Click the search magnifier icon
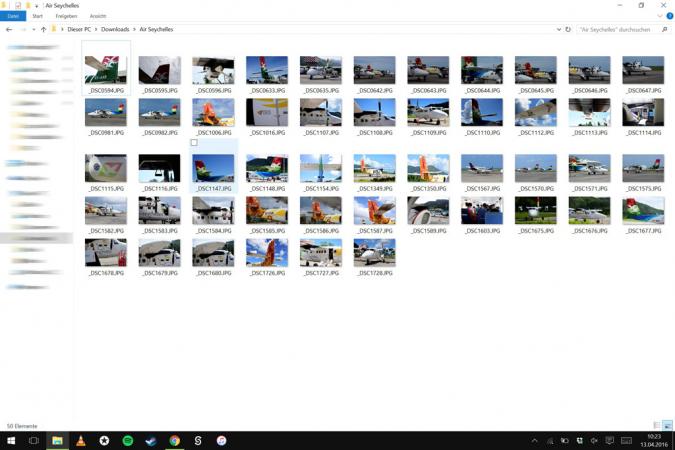Screen dimensions: 675x450 click(665, 30)
